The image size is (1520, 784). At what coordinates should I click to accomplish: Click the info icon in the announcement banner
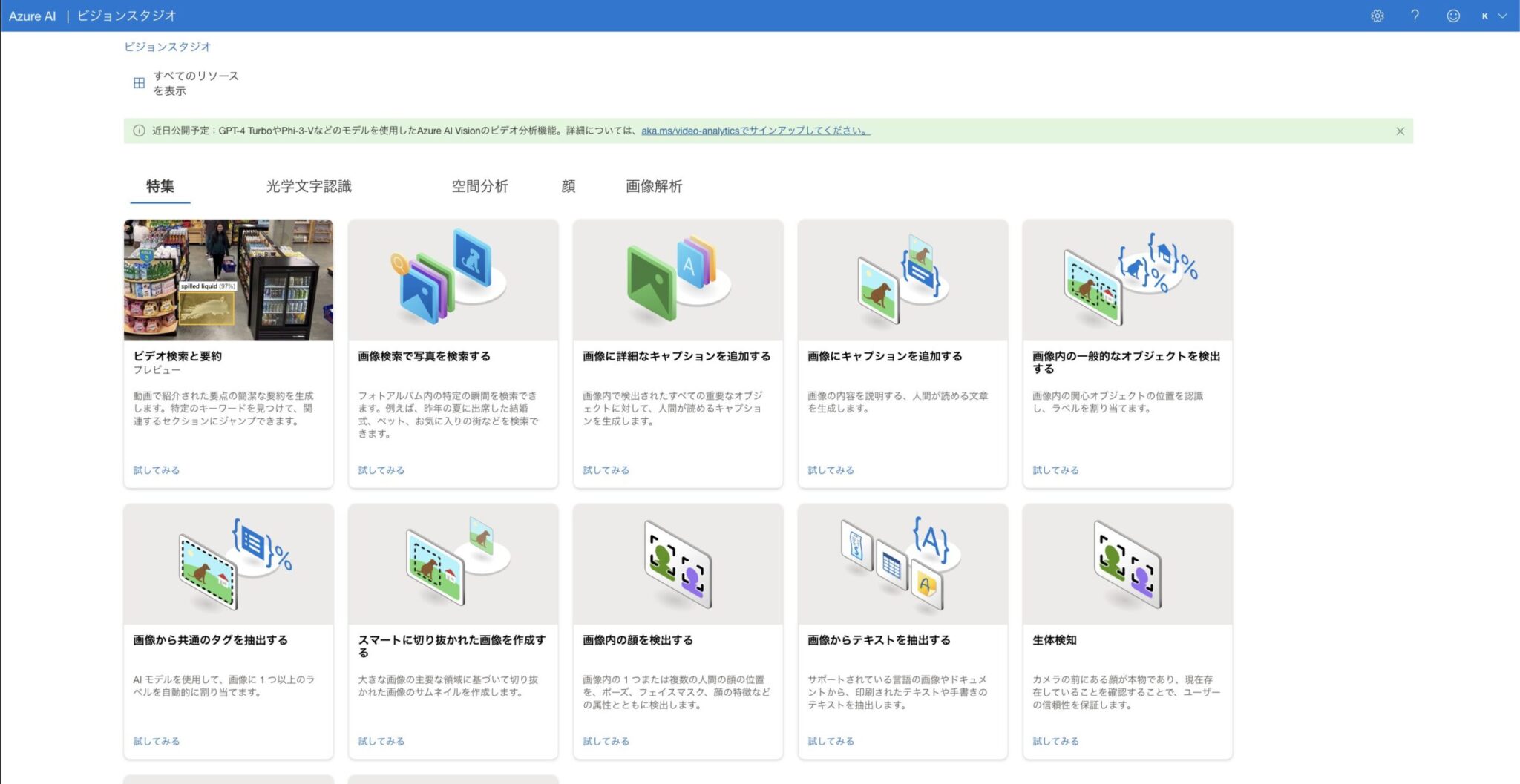(x=139, y=131)
